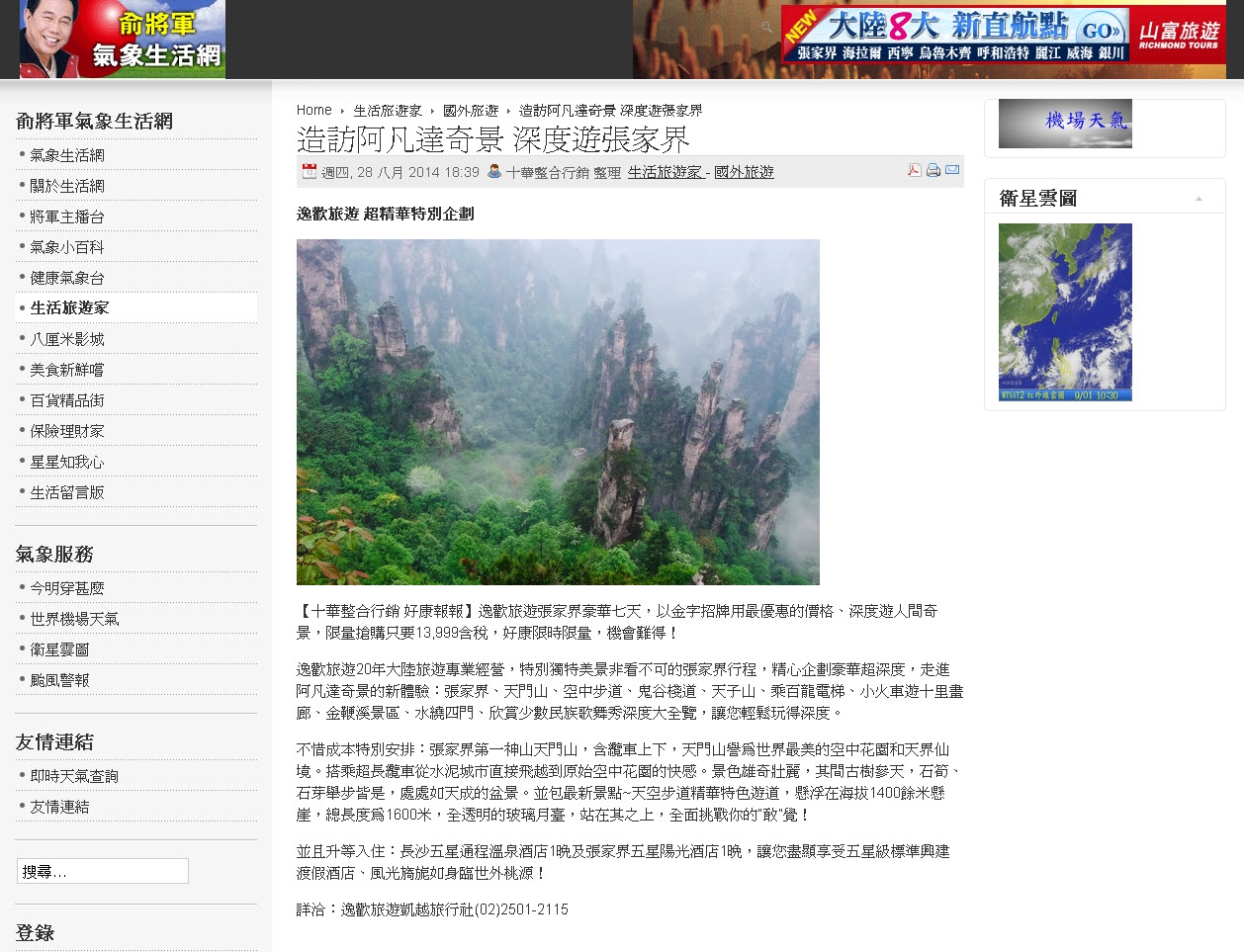The image size is (1244, 952).
Task: Open the 機場天氣 banner image
Action: (x=1065, y=124)
